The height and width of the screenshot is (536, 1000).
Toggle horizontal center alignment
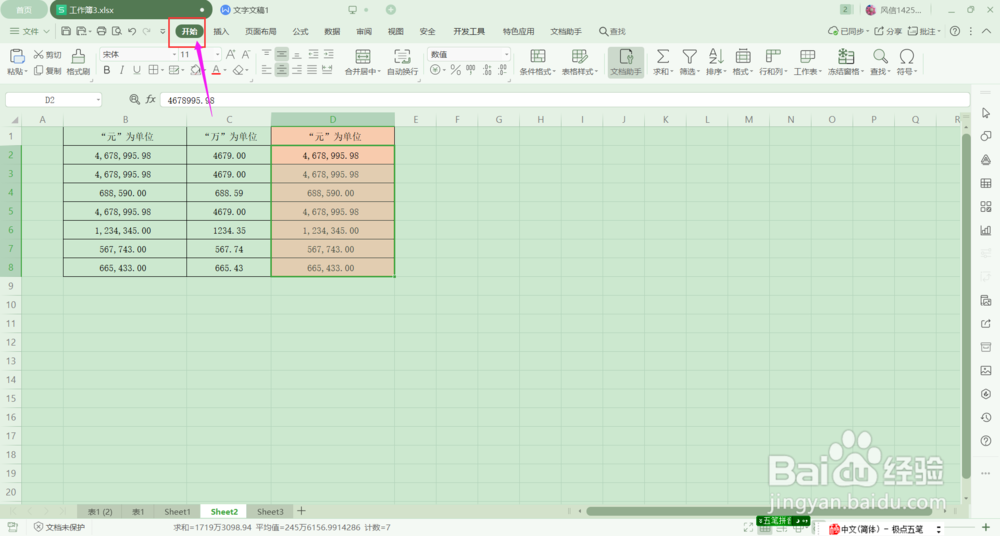281,70
